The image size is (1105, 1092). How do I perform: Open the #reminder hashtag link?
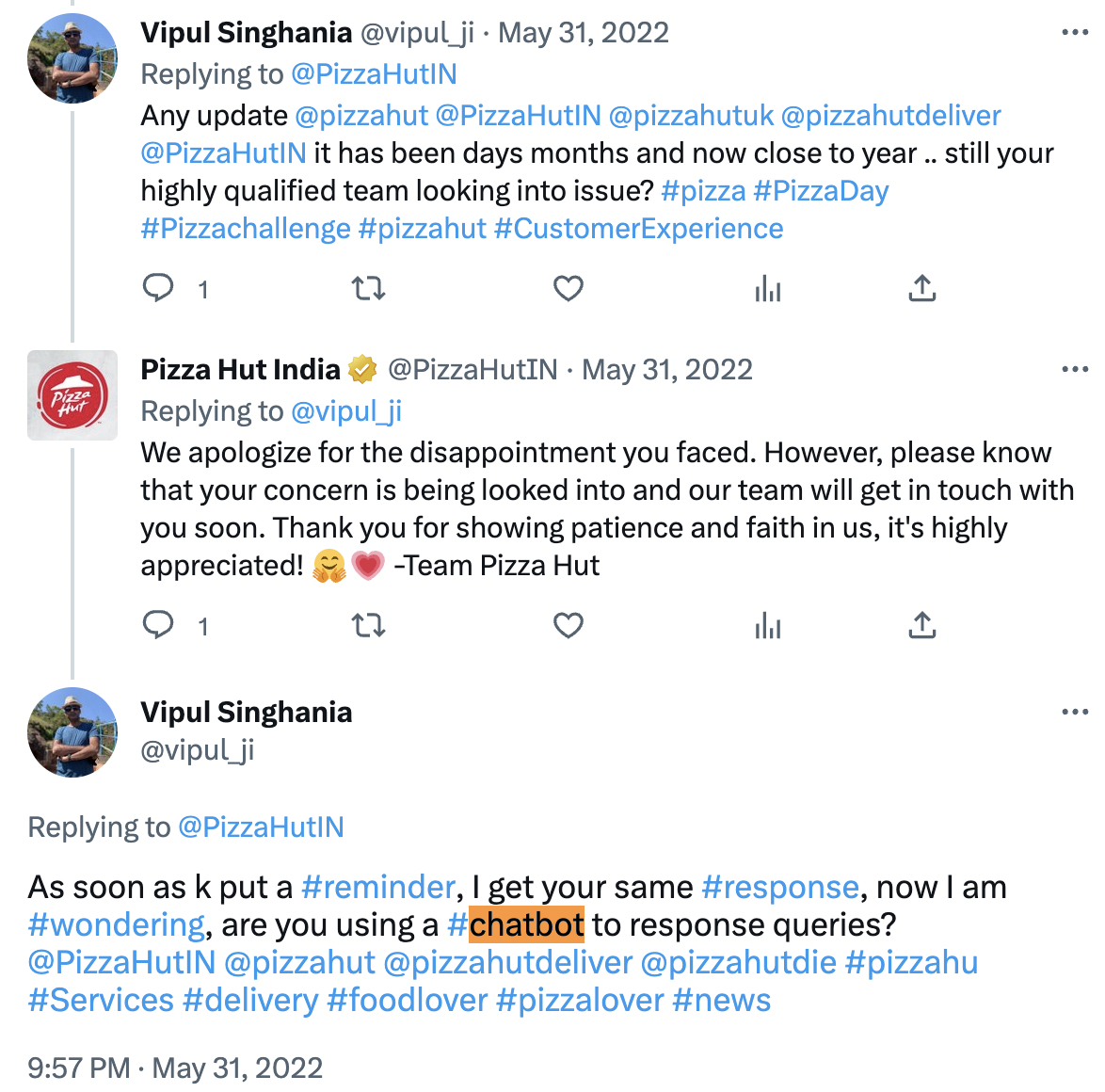pyautogui.click(x=378, y=887)
